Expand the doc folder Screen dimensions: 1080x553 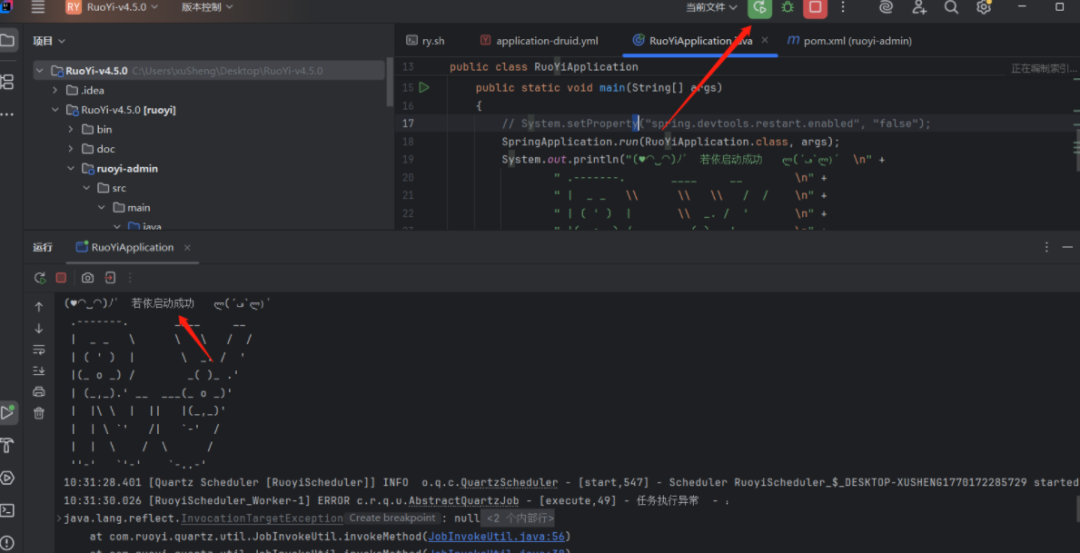click(70, 149)
